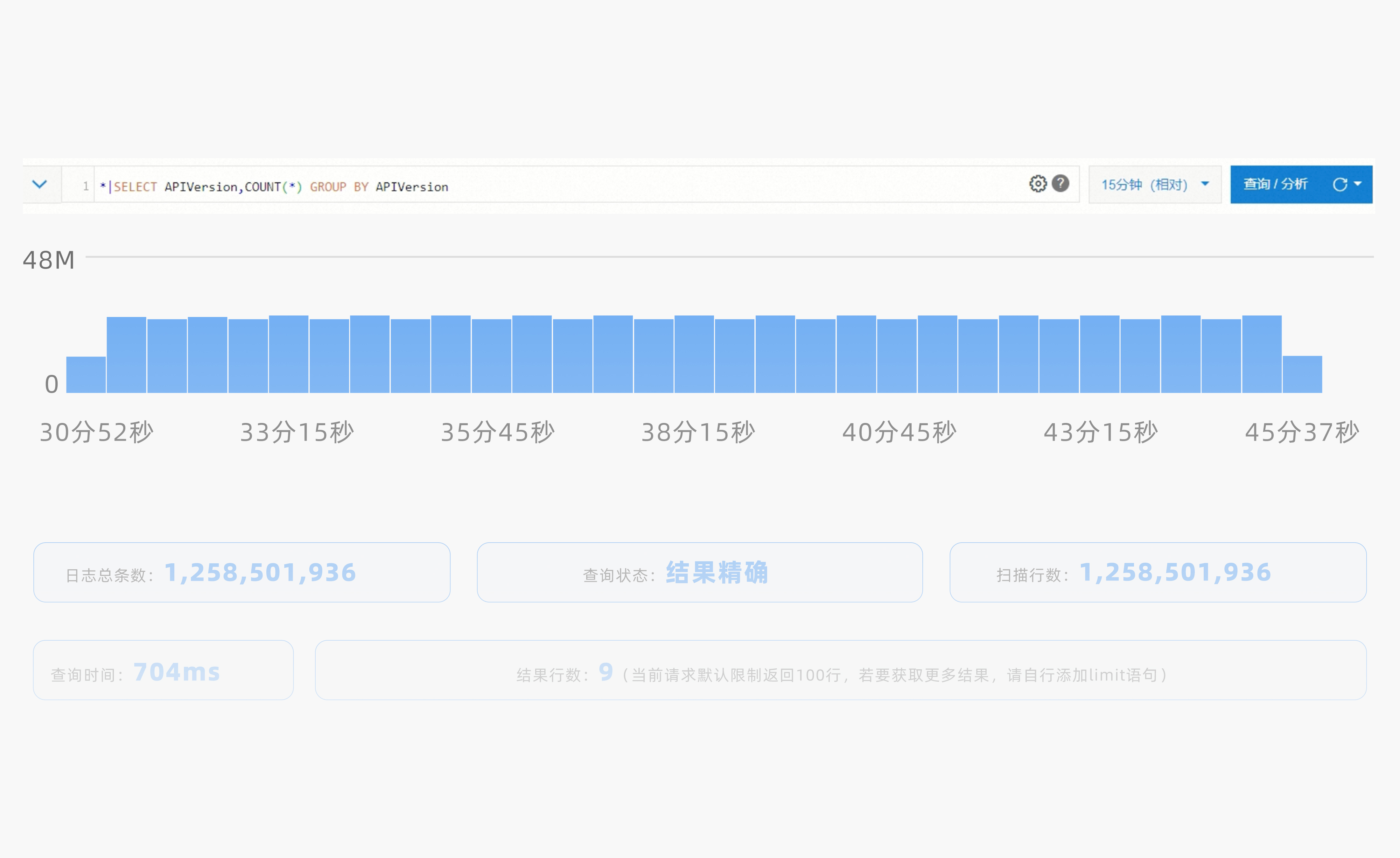Click histogram bar above 43分15秒 label

tap(1099, 354)
